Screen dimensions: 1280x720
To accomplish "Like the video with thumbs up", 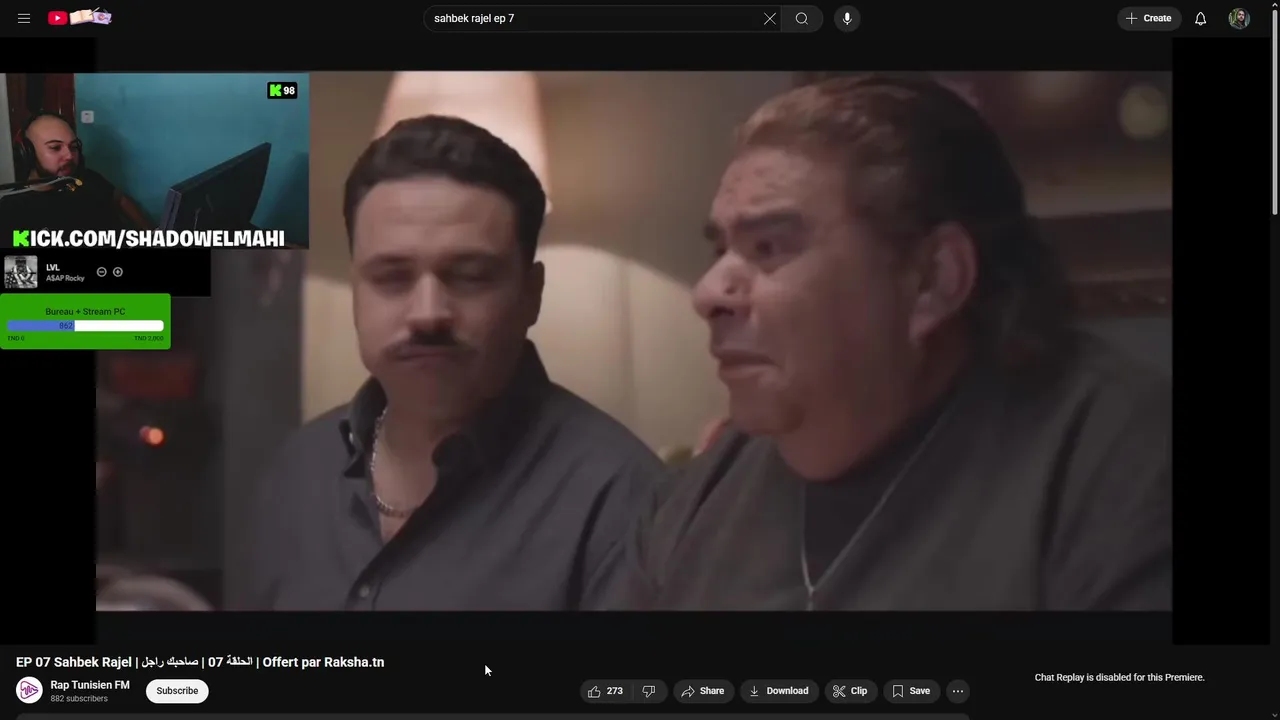I will 606,691.
